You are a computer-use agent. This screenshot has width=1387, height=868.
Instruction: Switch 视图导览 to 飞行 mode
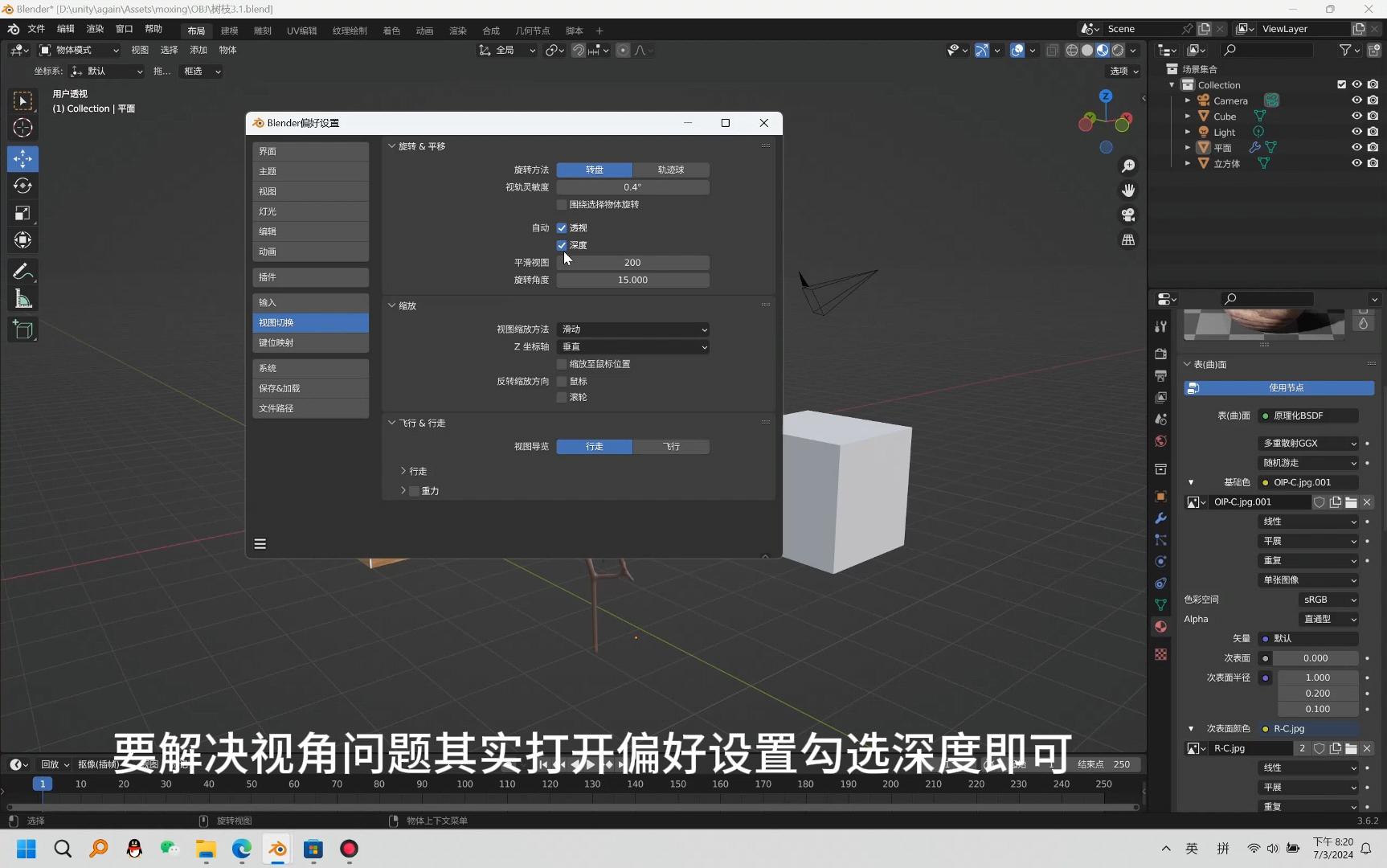pos(672,447)
